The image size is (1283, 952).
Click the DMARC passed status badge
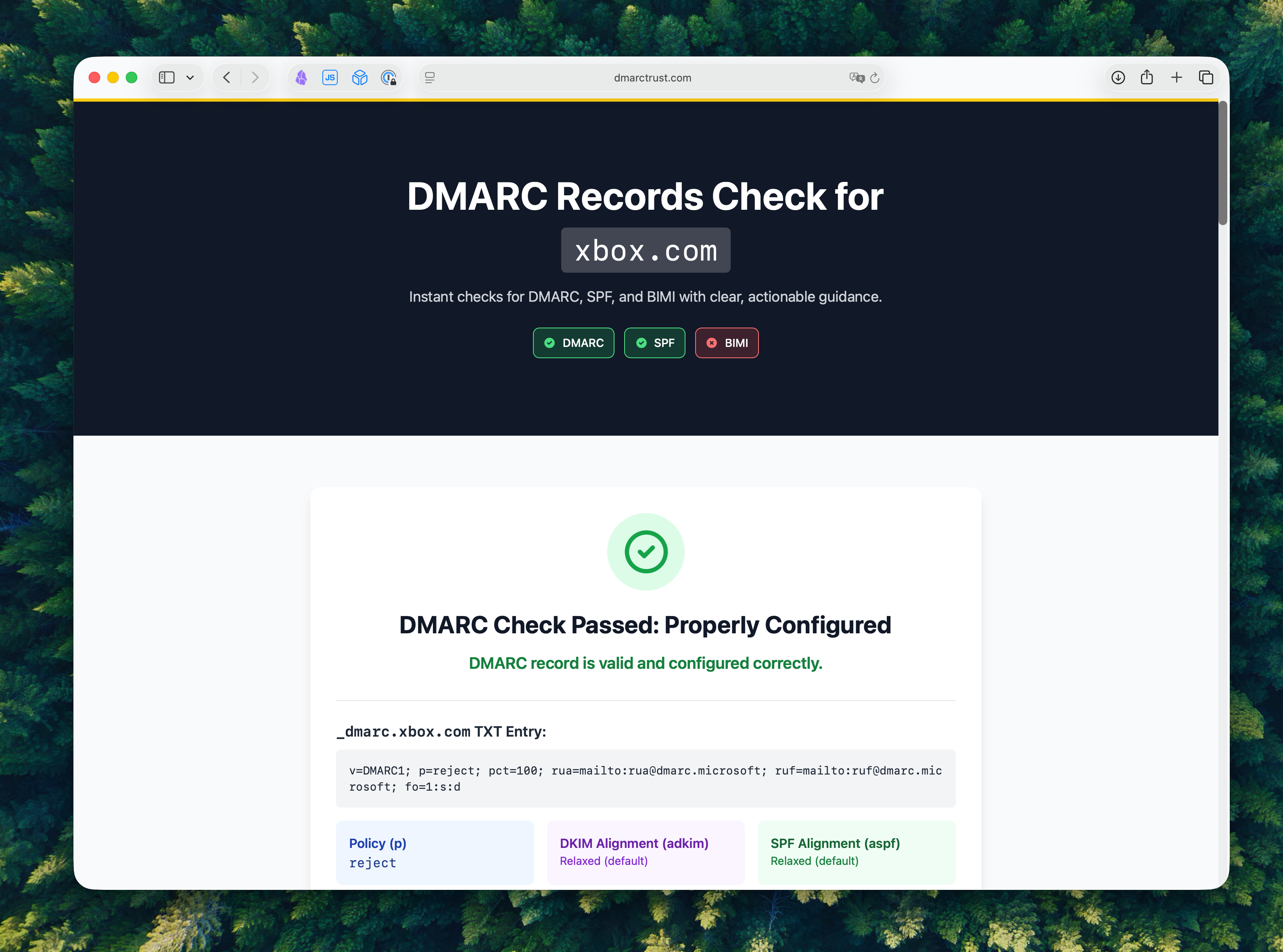click(573, 342)
